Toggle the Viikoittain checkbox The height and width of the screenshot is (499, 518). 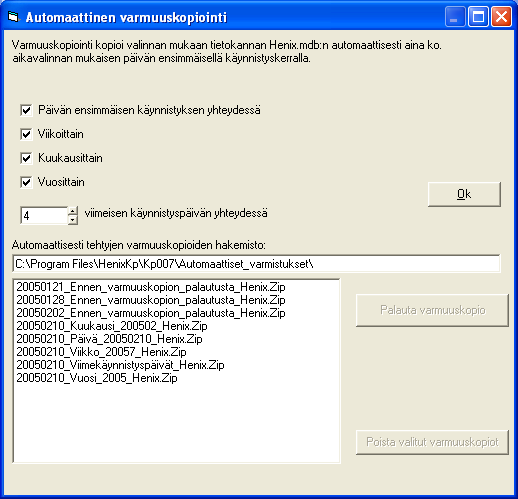click(26, 134)
